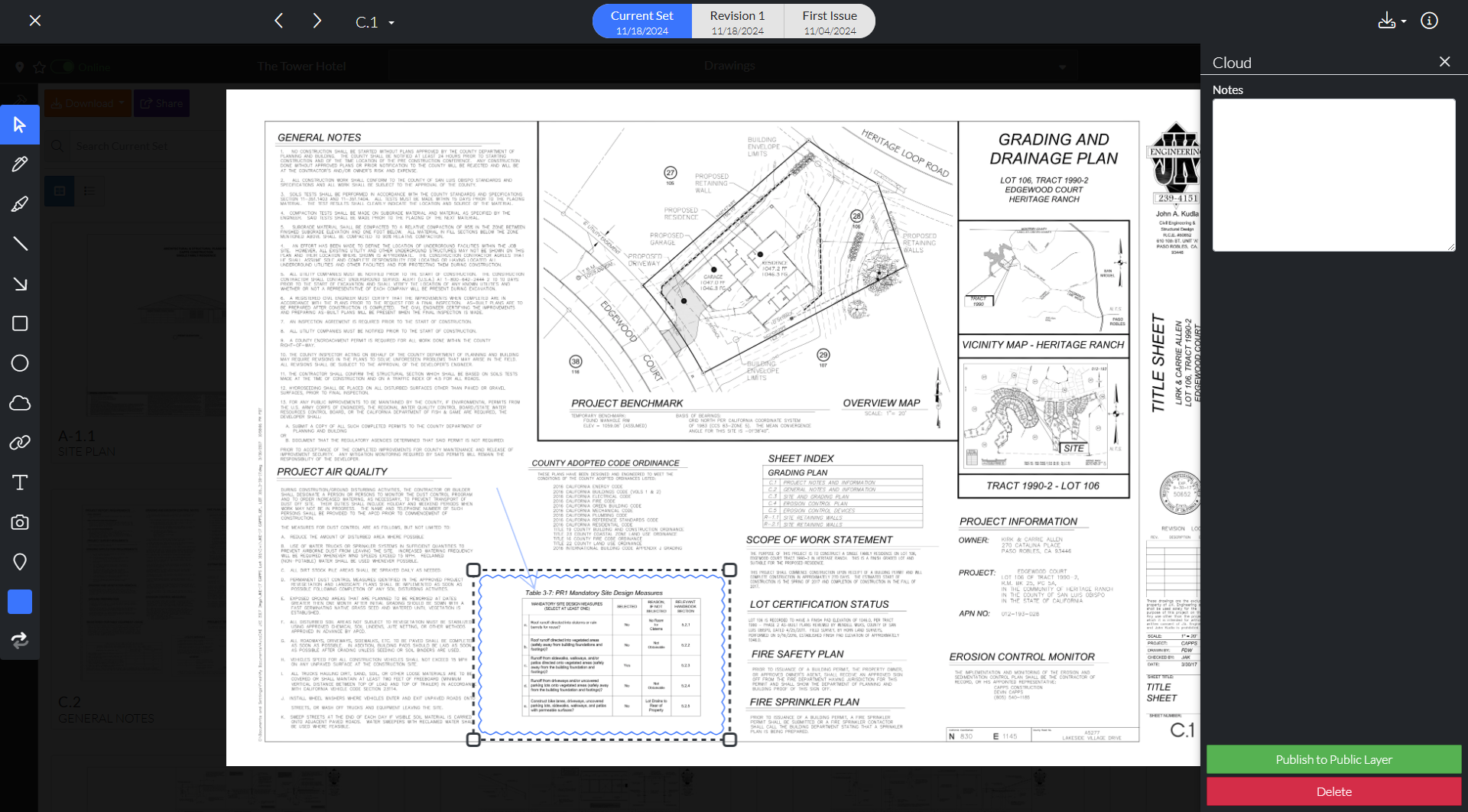1468x812 pixels.
Task: Select the Camera photo tool
Action: (x=20, y=522)
